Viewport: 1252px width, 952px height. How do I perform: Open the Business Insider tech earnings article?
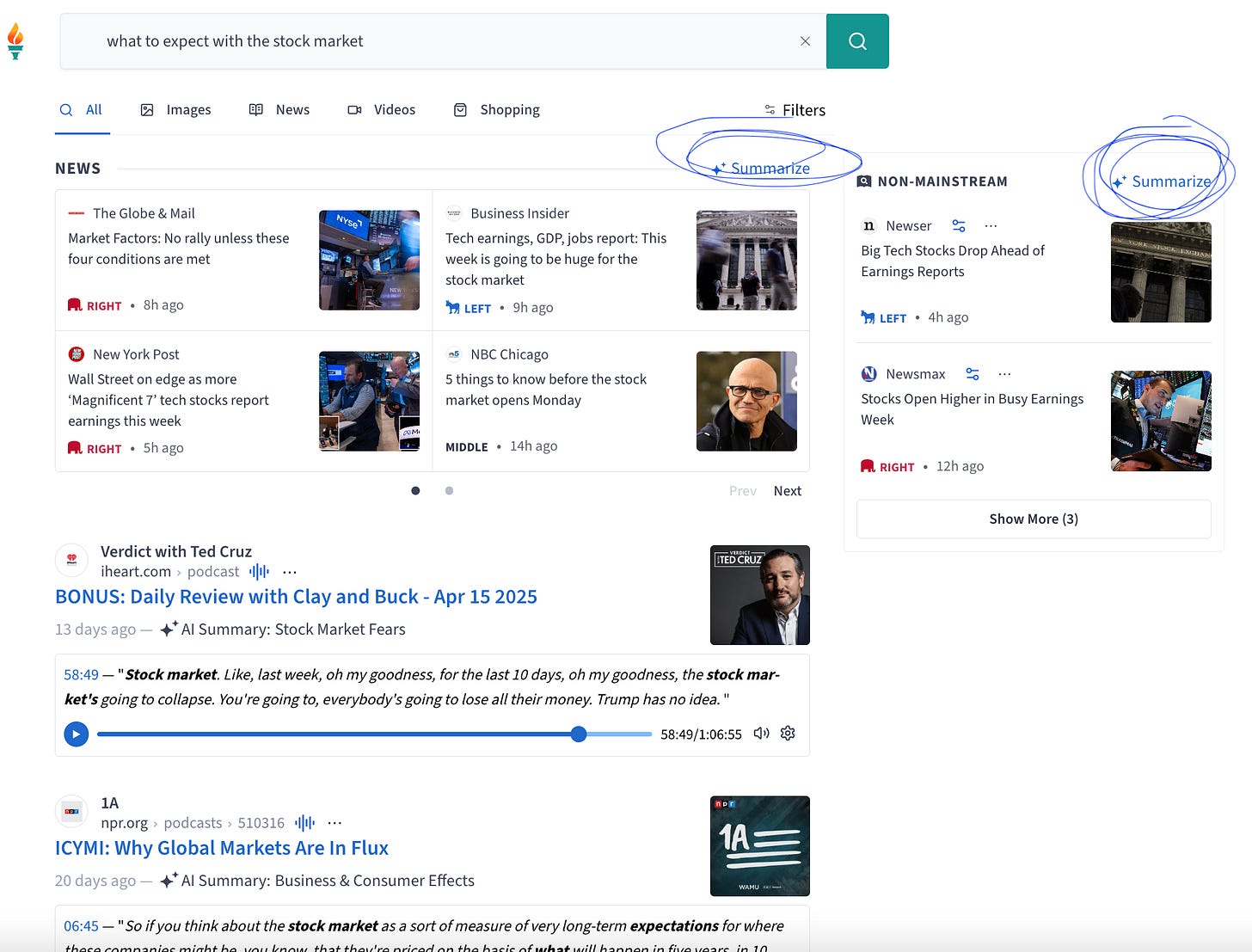tap(556, 259)
